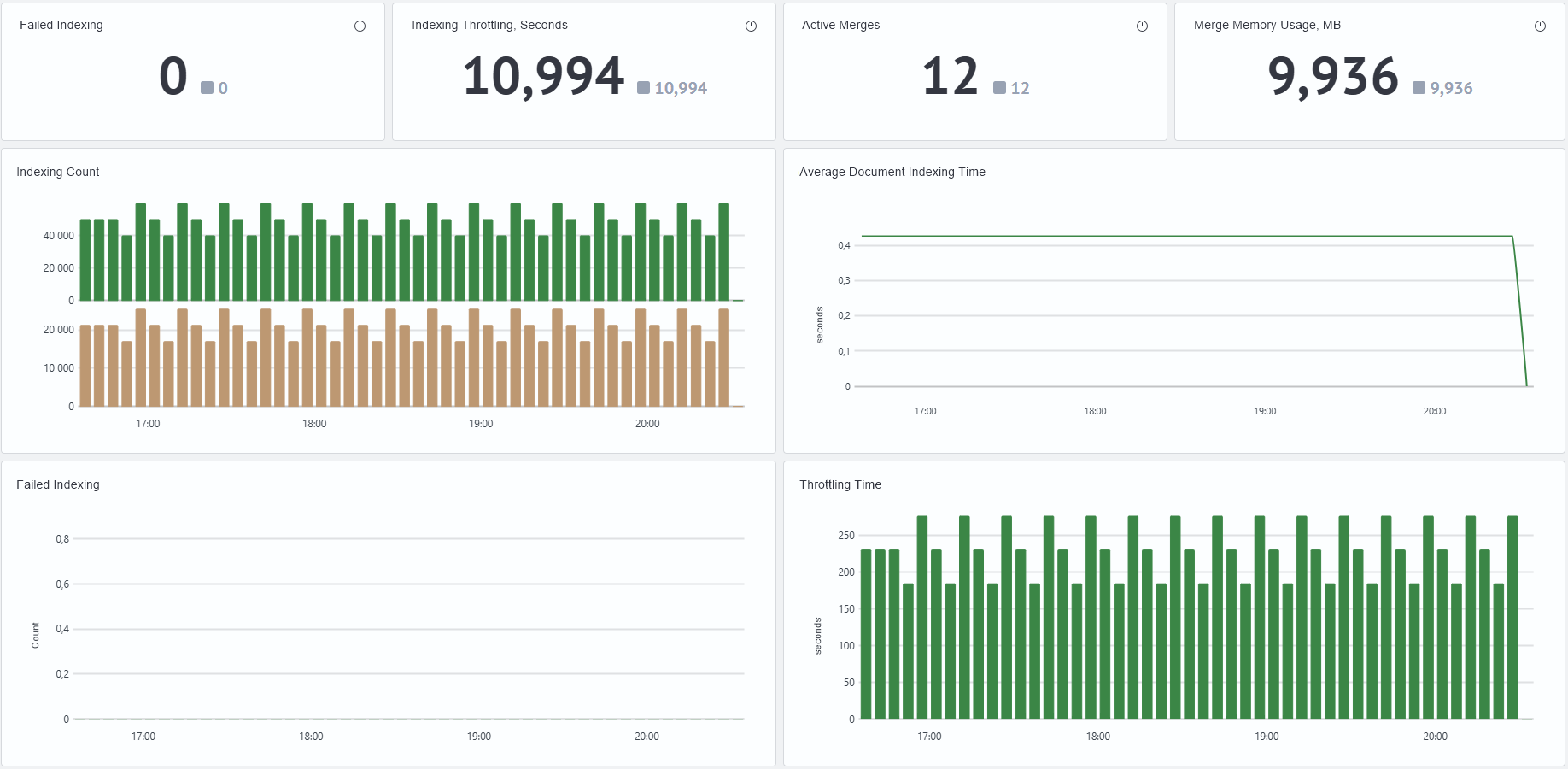Click 20:00 label on Throttling Time chart

(1436, 737)
